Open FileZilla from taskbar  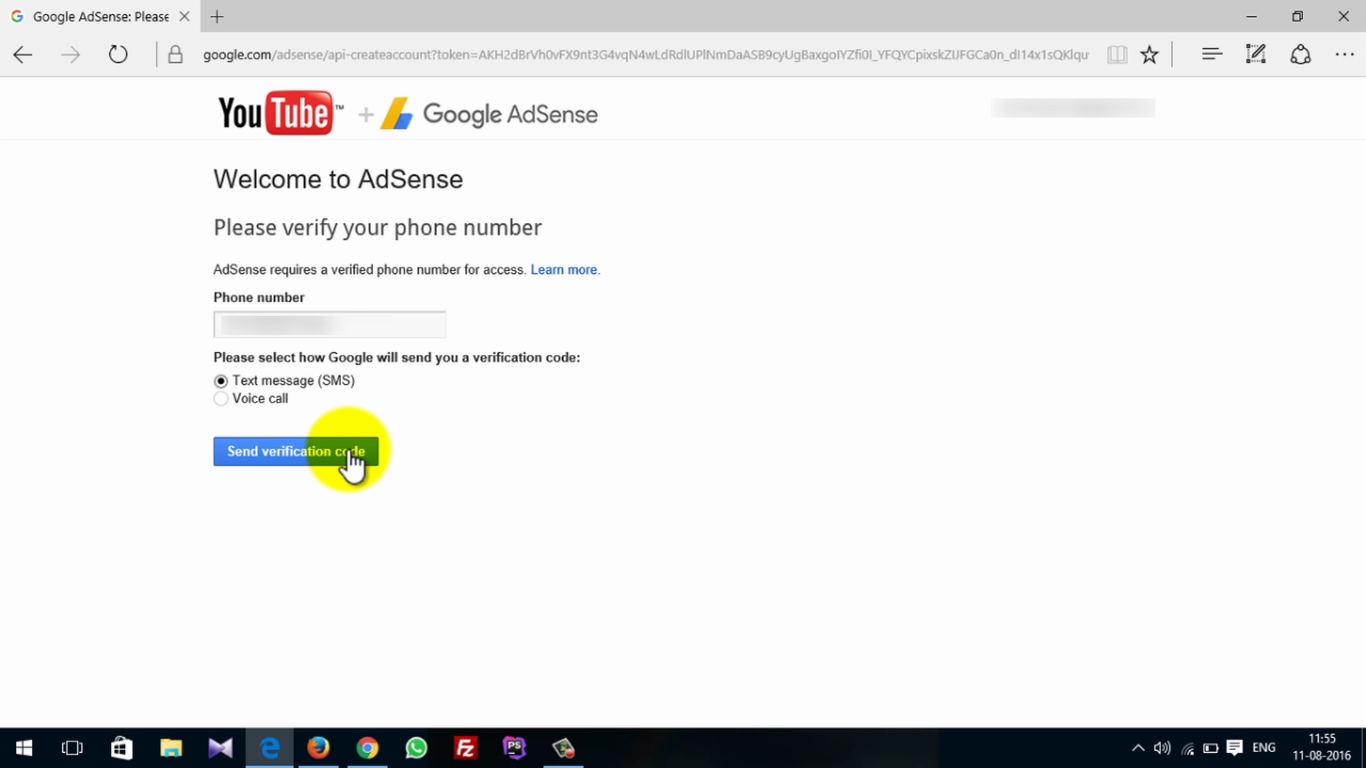click(x=465, y=748)
